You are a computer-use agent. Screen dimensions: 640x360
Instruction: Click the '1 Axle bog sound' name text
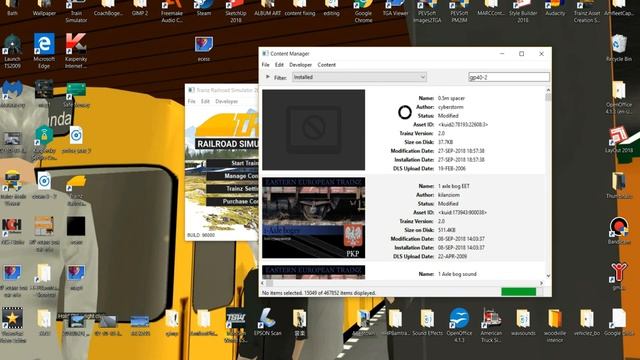click(x=457, y=274)
